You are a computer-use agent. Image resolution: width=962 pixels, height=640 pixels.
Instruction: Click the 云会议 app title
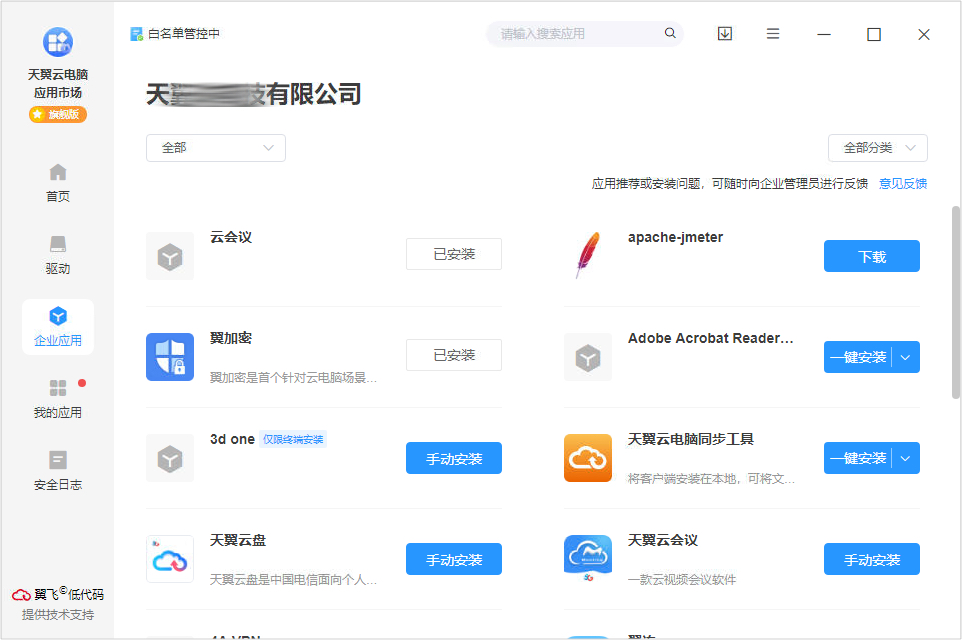click(x=231, y=237)
